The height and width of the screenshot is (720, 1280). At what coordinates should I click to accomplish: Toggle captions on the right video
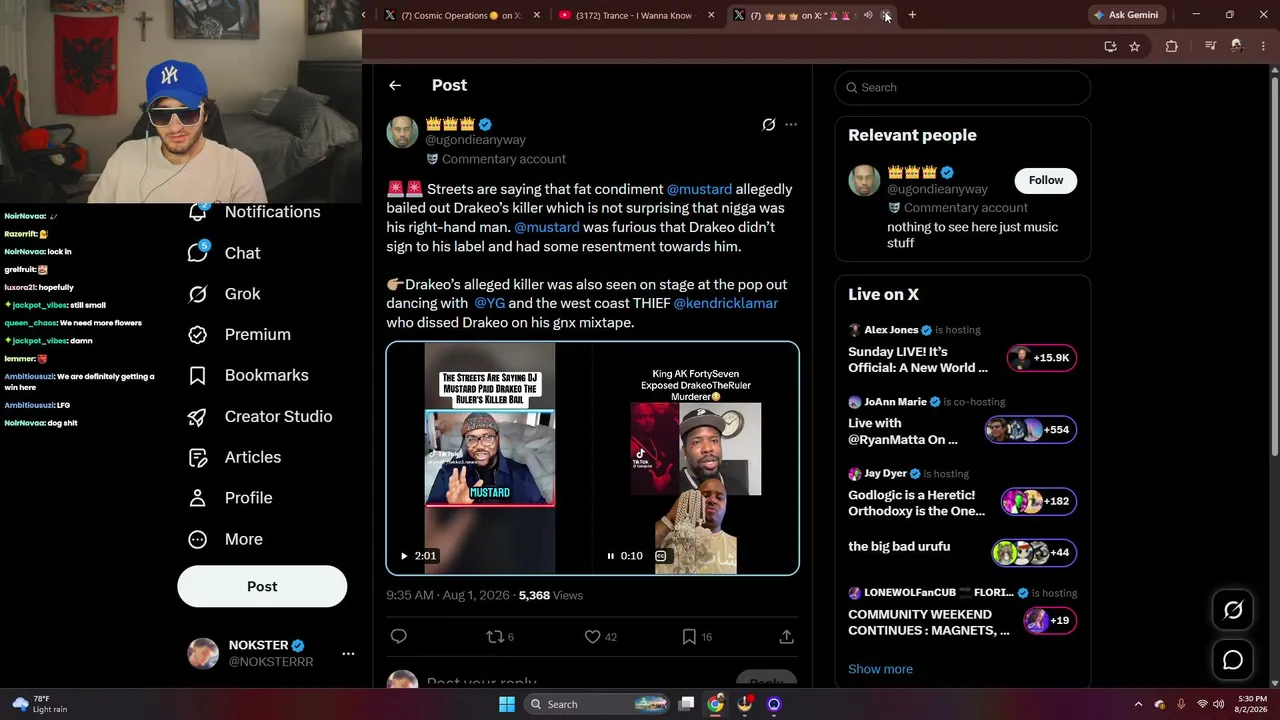tap(661, 556)
